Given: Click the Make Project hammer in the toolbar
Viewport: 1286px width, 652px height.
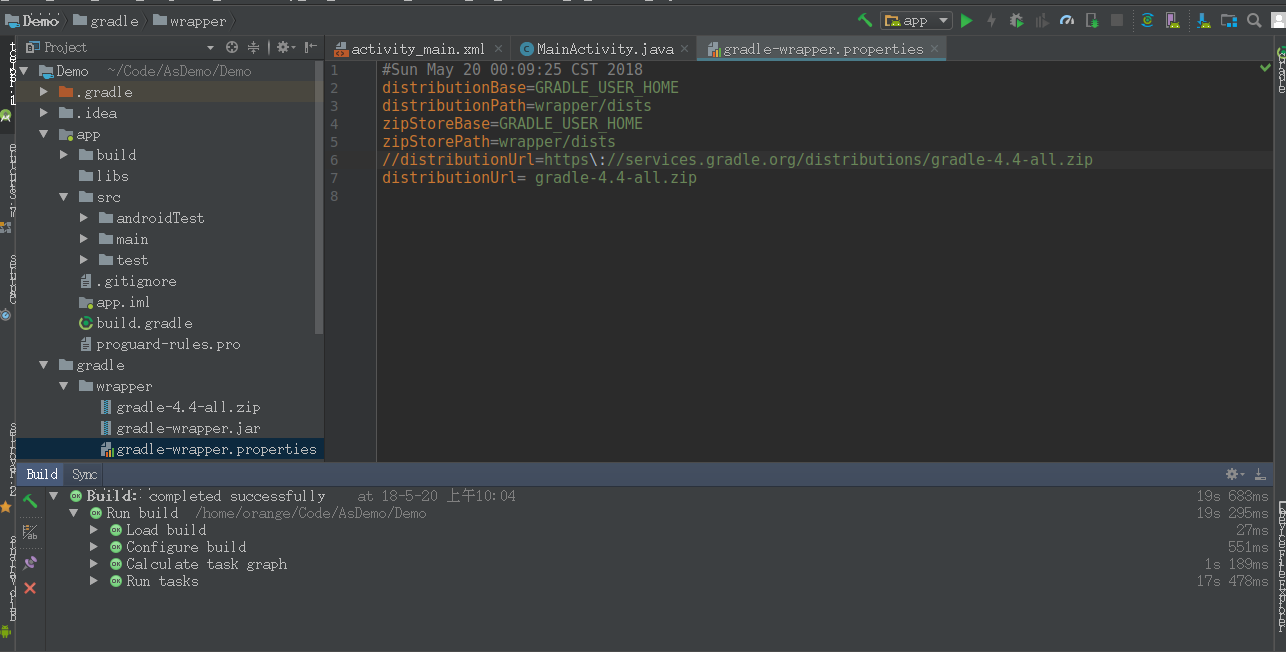Looking at the screenshot, I should (865, 20).
